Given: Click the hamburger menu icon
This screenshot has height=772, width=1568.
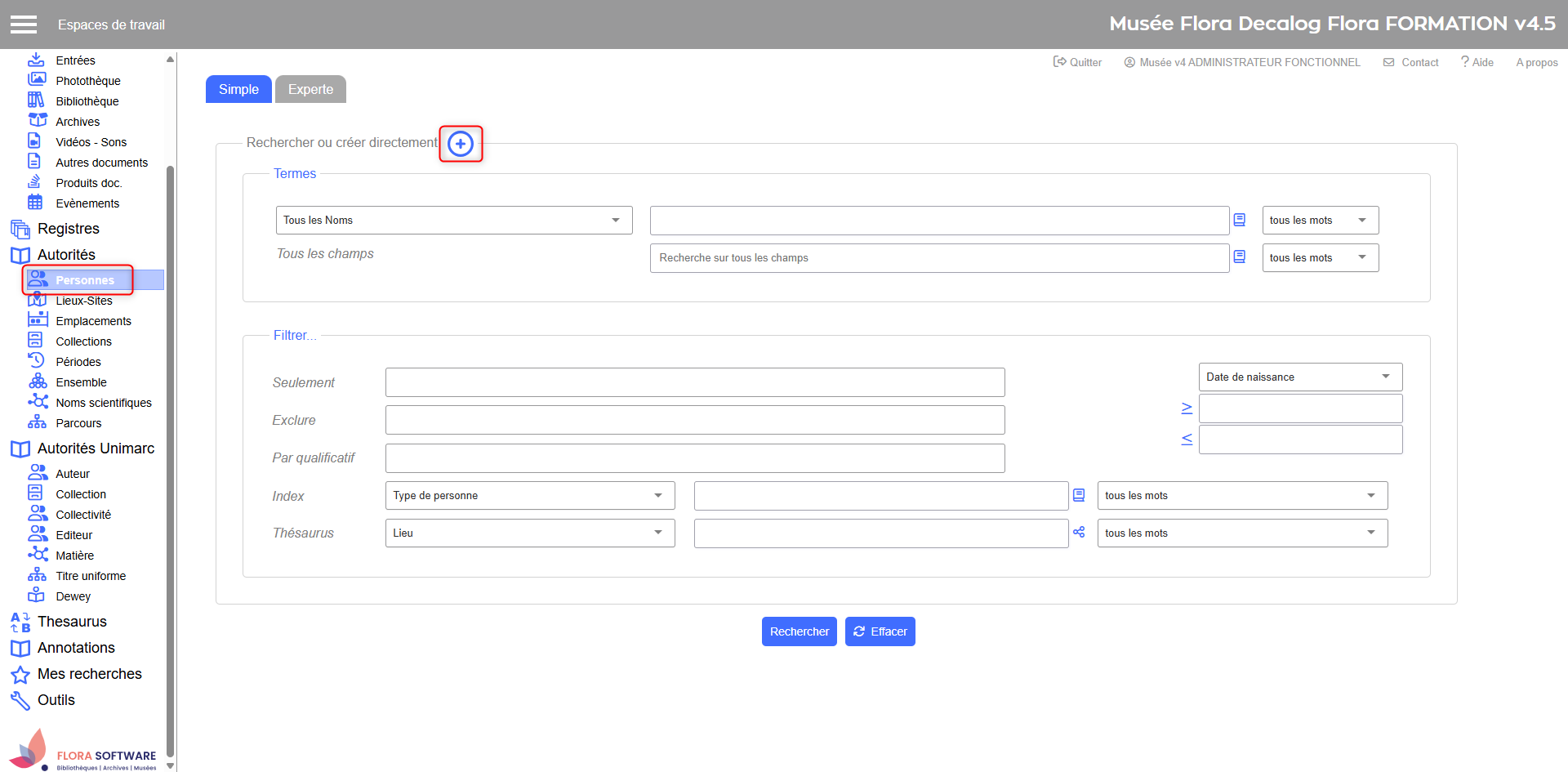Looking at the screenshot, I should 24,25.
